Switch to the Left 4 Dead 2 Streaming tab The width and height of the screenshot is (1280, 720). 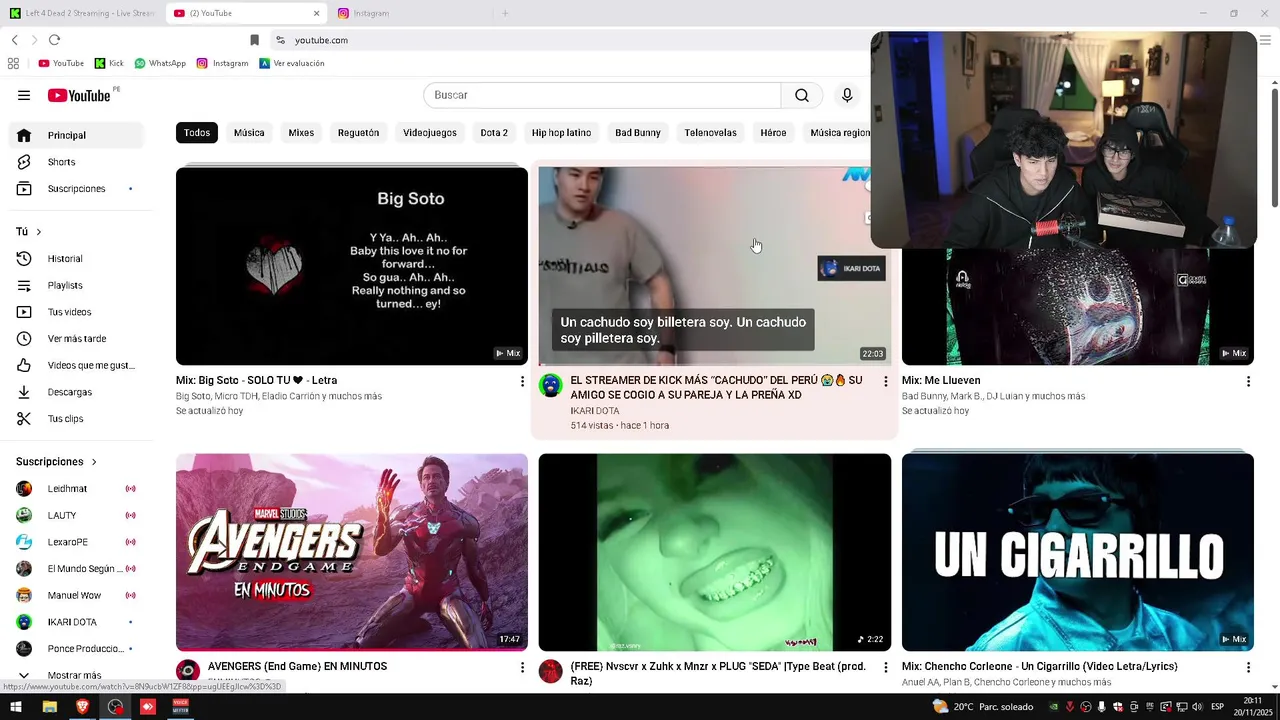82,13
